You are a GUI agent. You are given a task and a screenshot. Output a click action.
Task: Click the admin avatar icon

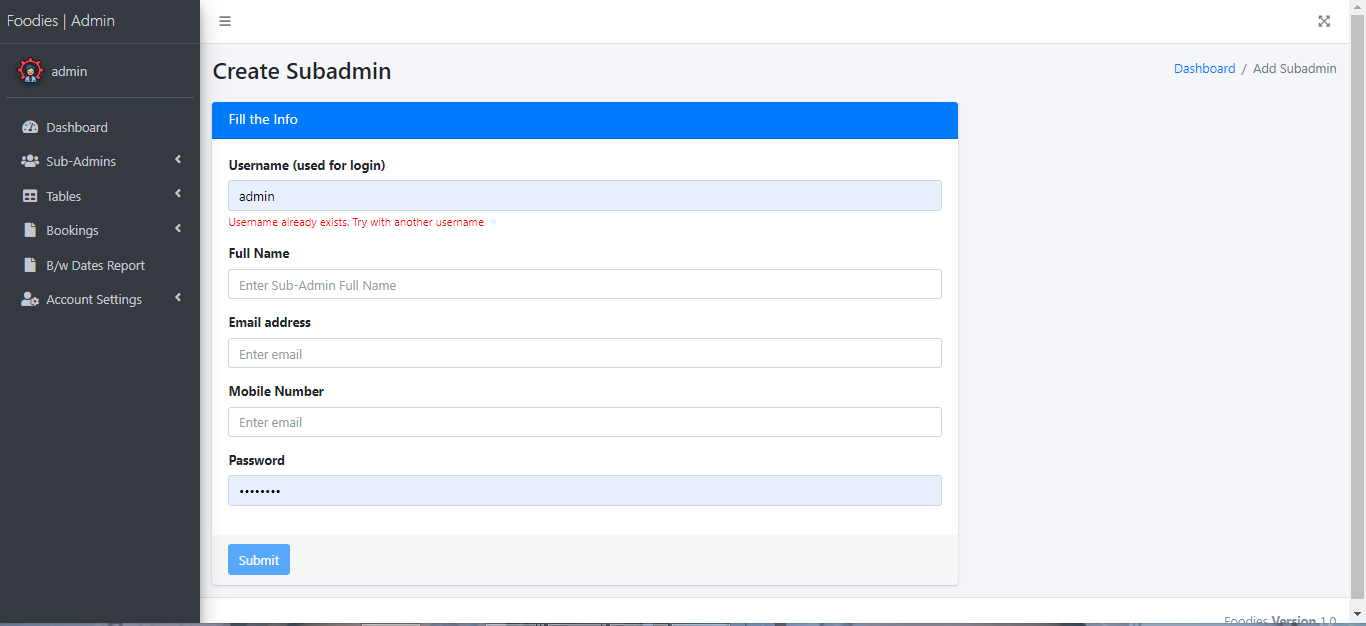(31, 71)
